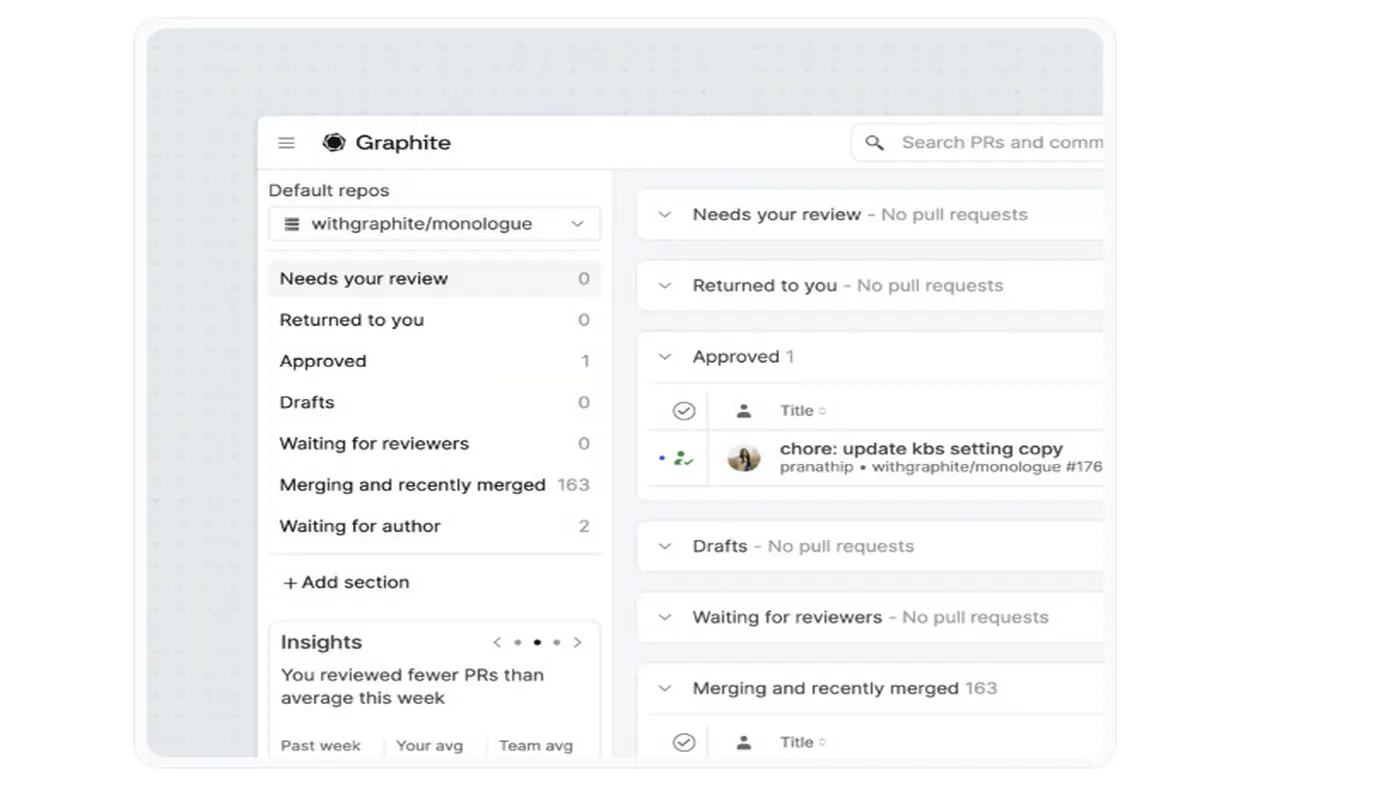Go to previous insight with left arrow
Screen dimensions: 1400x787
[497, 643]
